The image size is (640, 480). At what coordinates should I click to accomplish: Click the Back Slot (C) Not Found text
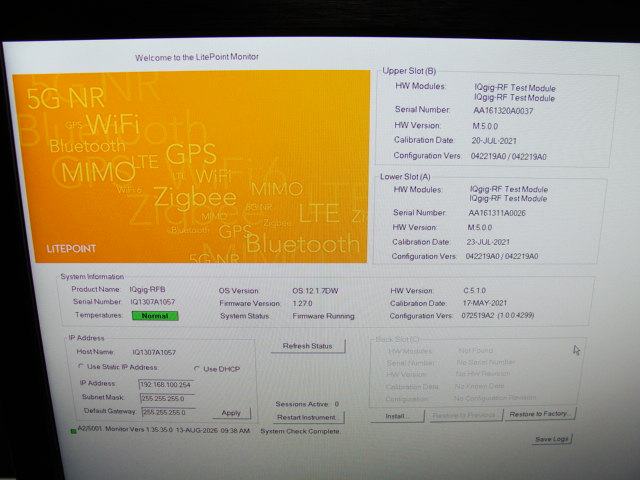tap(476, 351)
